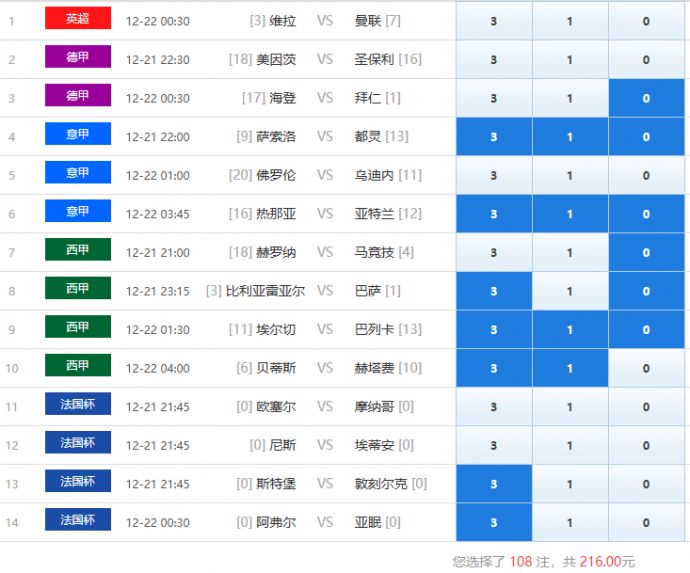Select draw 1 for 美因茨 vs 圣保利

570,60
